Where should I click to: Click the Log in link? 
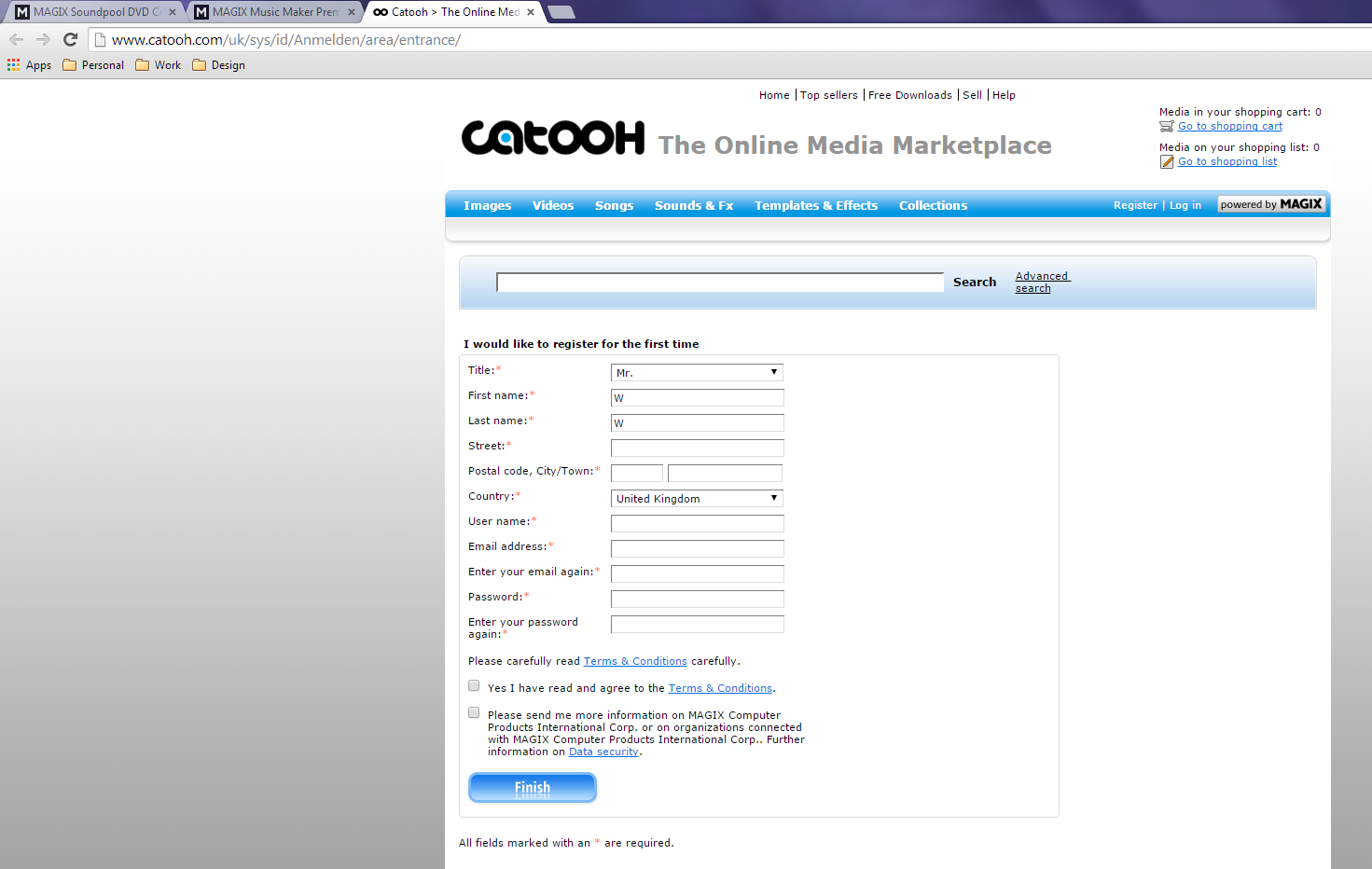tap(1185, 205)
